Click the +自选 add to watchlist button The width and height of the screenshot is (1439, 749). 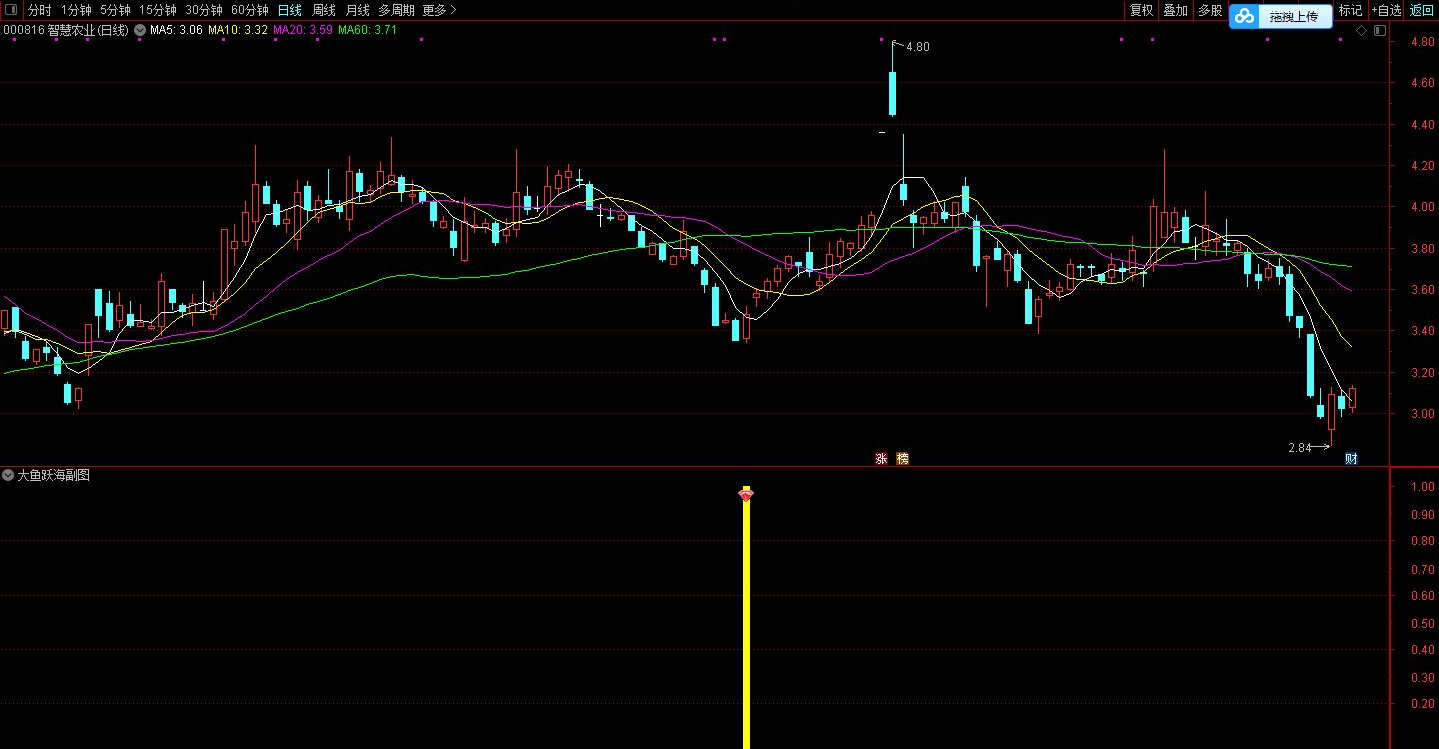[x=1385, y=10]
